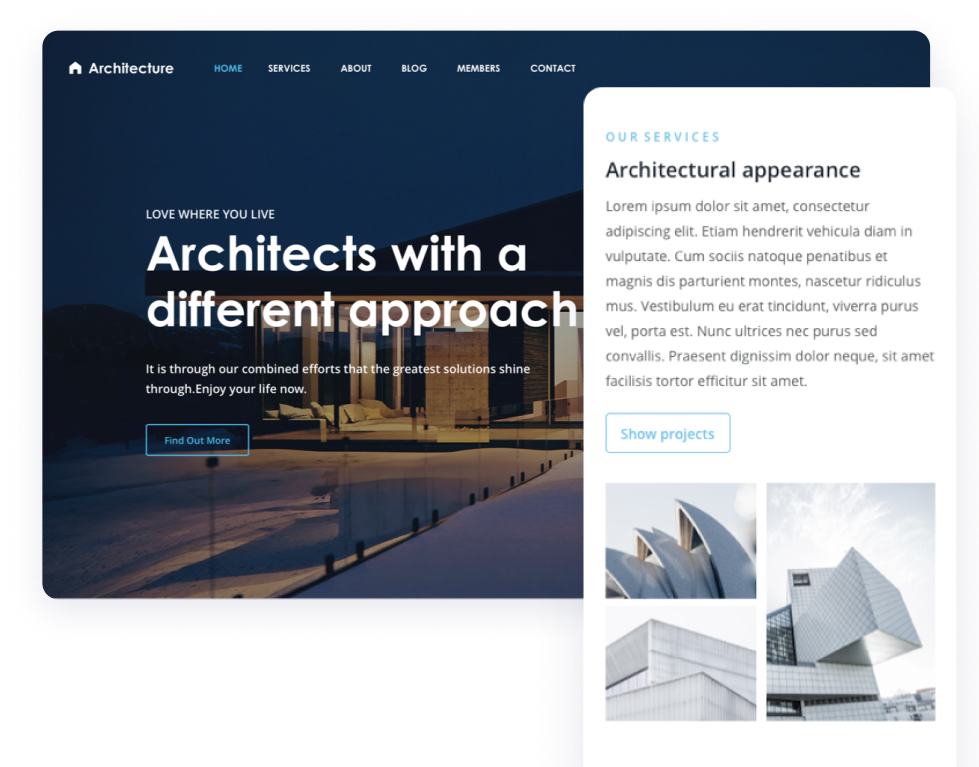Image resolution: width=979 pixels, height=767 pixels.
Task: Click the OUR SERVICES label
Action: [x=662, y=137]
